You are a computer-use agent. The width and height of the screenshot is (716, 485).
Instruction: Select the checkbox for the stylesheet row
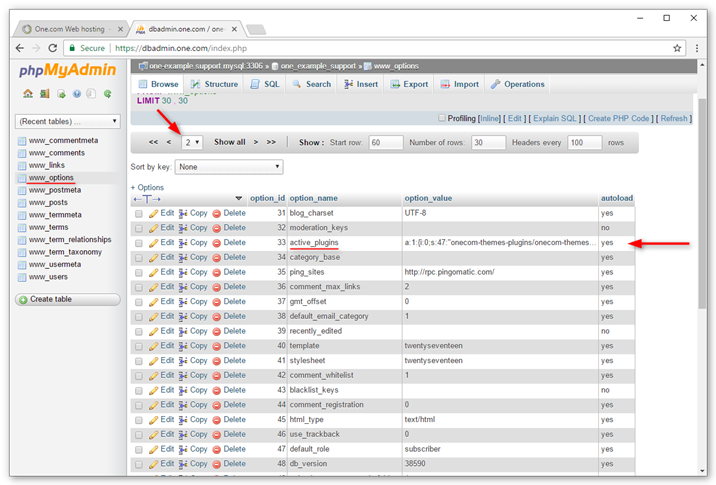[x=139, y=361]
